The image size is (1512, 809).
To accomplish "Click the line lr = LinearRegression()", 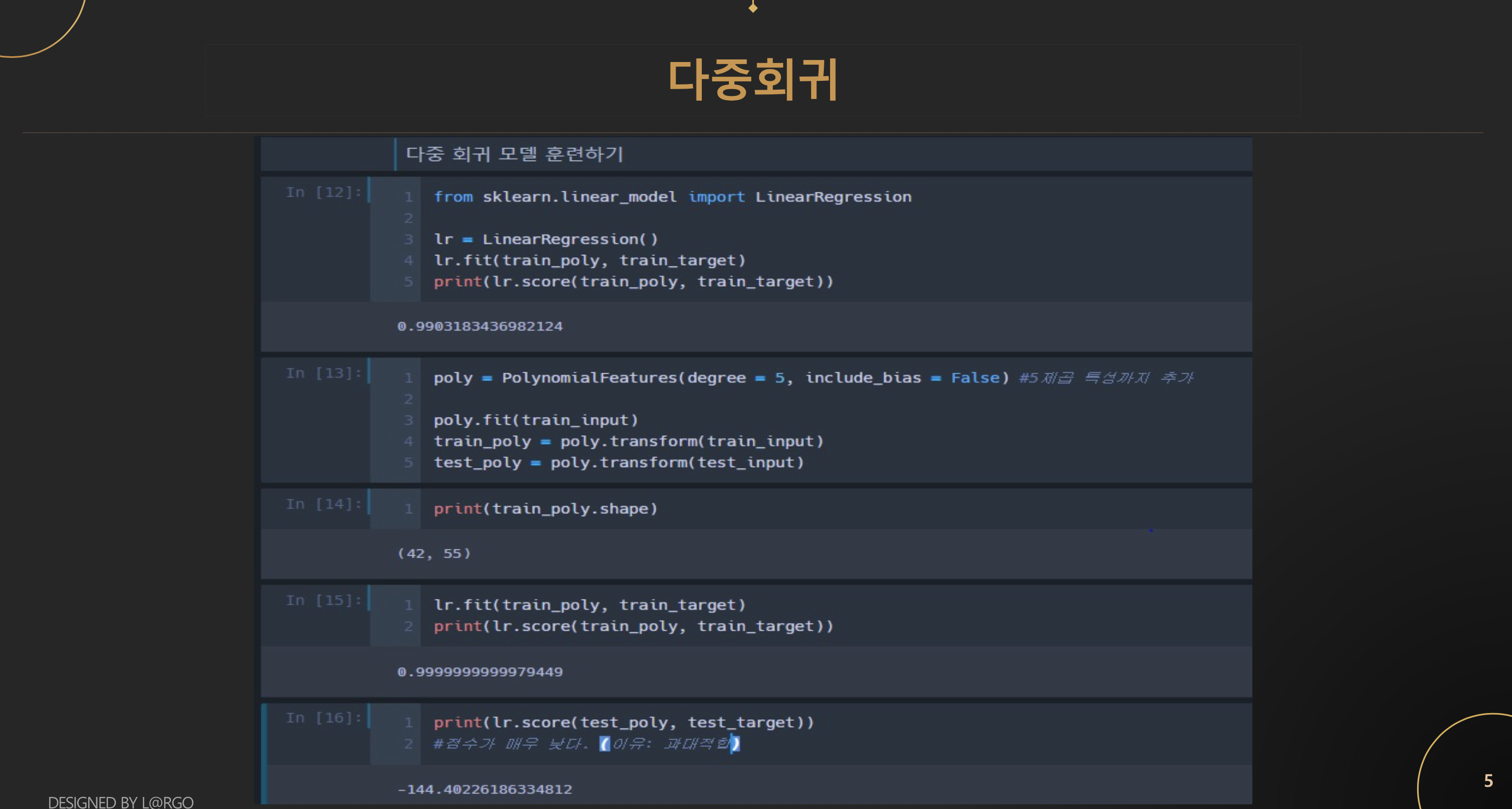I will [546, 239].
